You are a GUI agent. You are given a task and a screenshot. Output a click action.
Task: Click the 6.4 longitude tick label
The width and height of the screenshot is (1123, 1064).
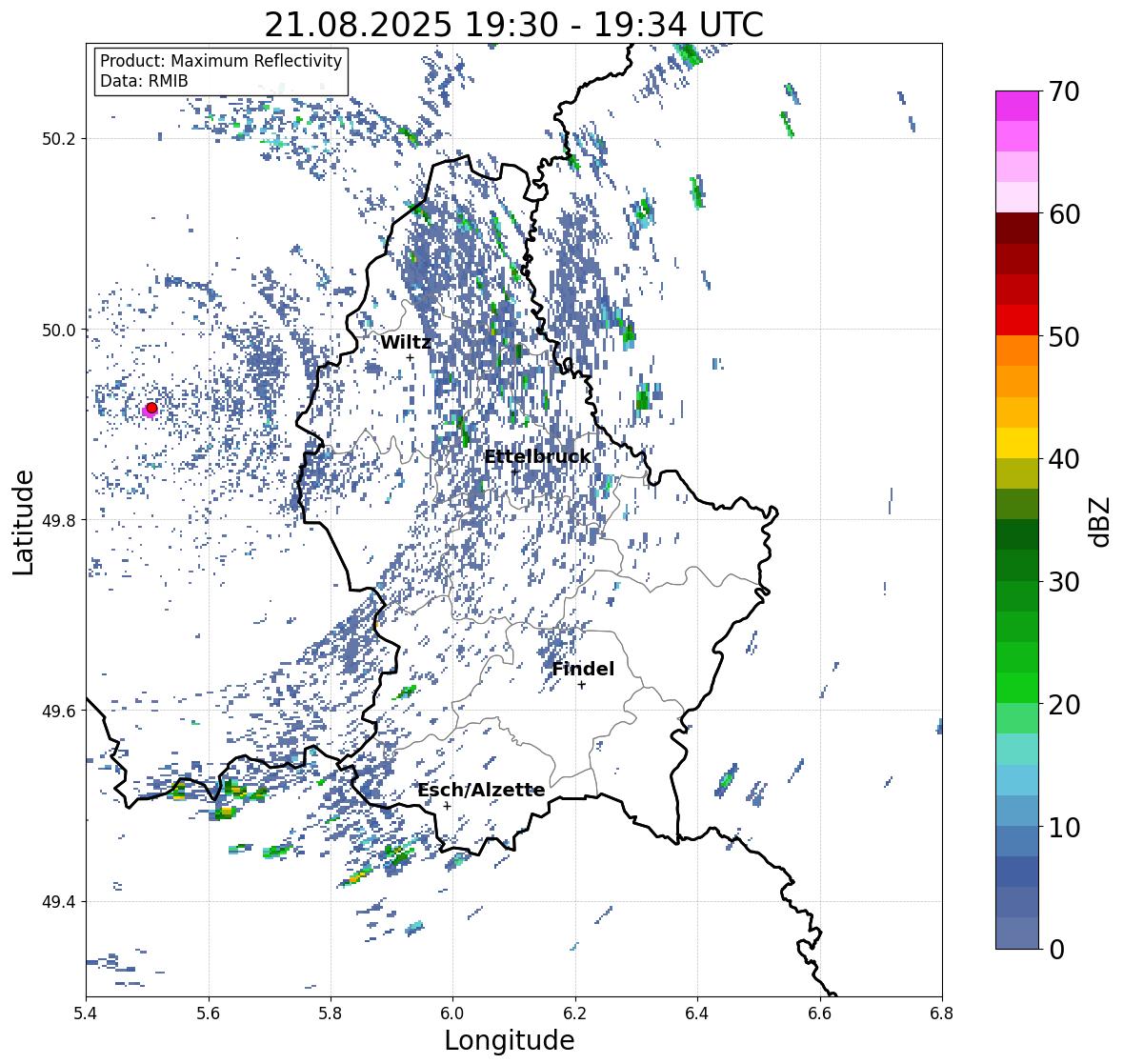click(697, 1014)
